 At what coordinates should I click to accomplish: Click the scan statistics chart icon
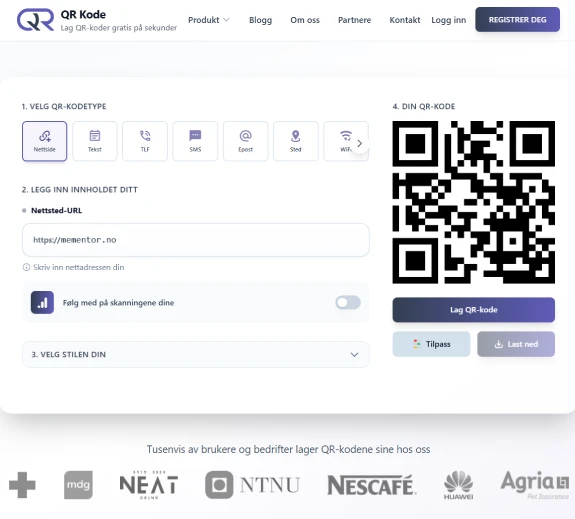[42, 303]
